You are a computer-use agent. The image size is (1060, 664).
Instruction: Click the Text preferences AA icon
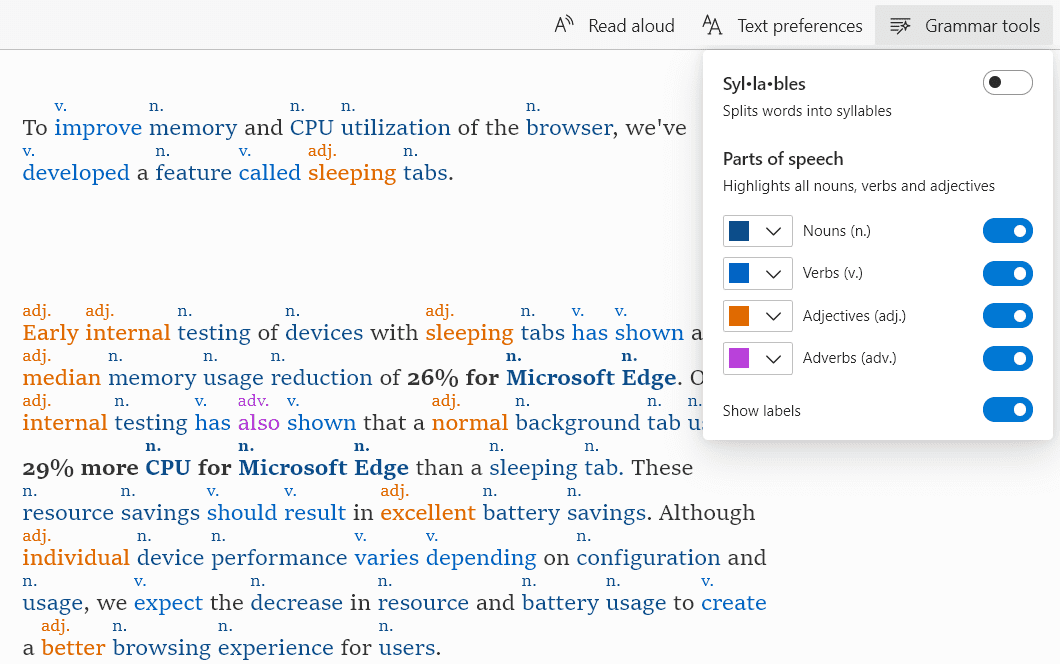tap(712, 25)
